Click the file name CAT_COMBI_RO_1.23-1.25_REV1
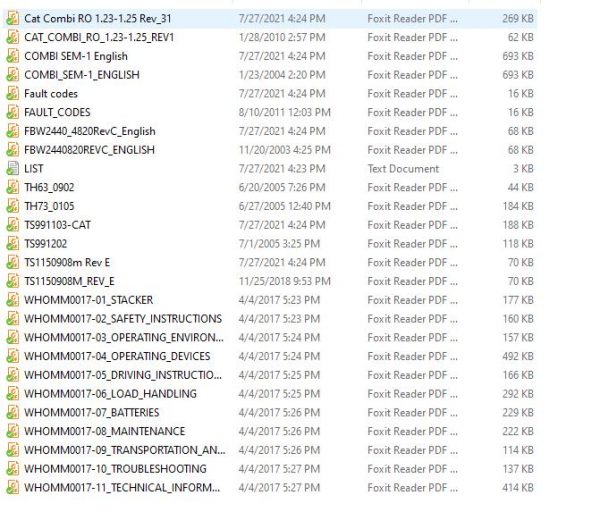This screenshot has height=512, width=600. [99, 37]
